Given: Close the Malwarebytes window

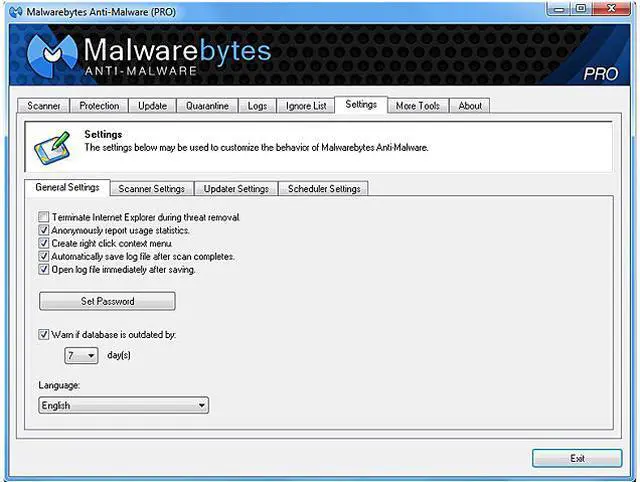Looking at the screenshot, I should [x=611, y=9].
